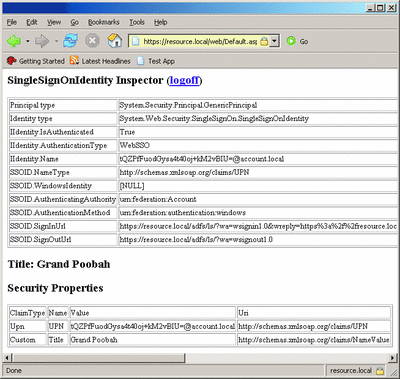Viewport: 400px width, 379px height.
Task: Open the Latest Headlines feed bookmark
Action: point(100,61)
